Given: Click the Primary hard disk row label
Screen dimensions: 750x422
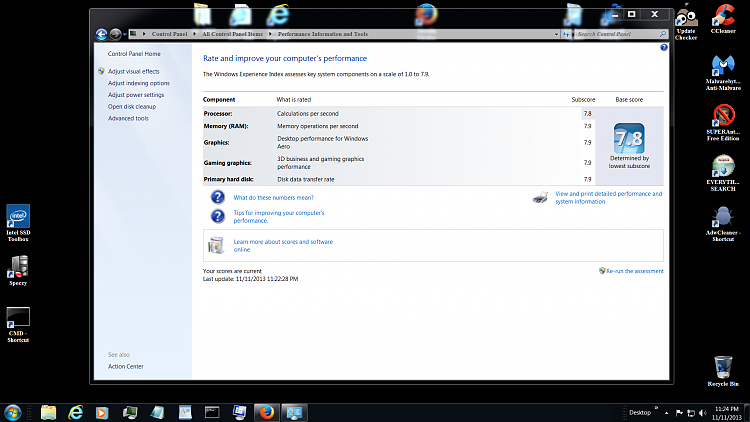Looking at the screenshot, I should pos(229,179).
